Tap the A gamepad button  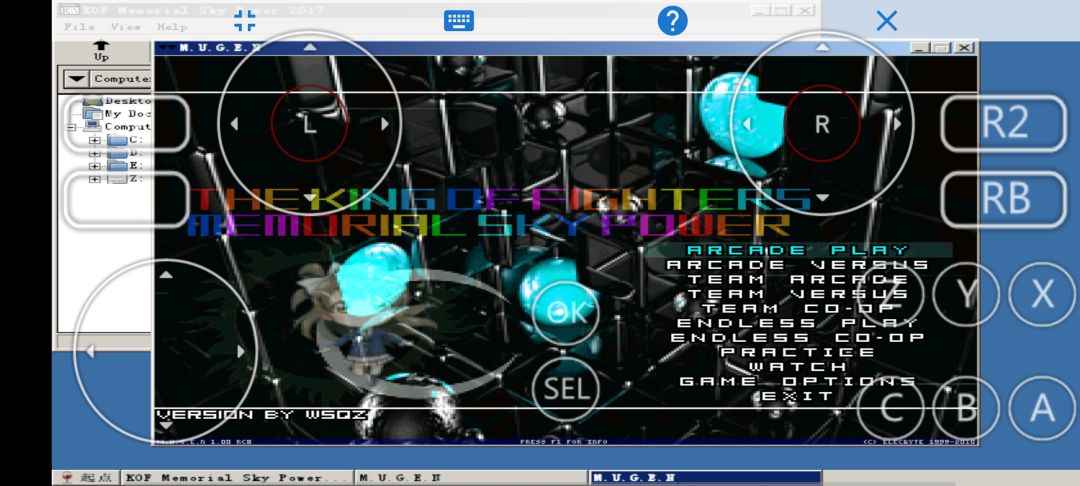pyautogui.click(x=1042, y=409)
